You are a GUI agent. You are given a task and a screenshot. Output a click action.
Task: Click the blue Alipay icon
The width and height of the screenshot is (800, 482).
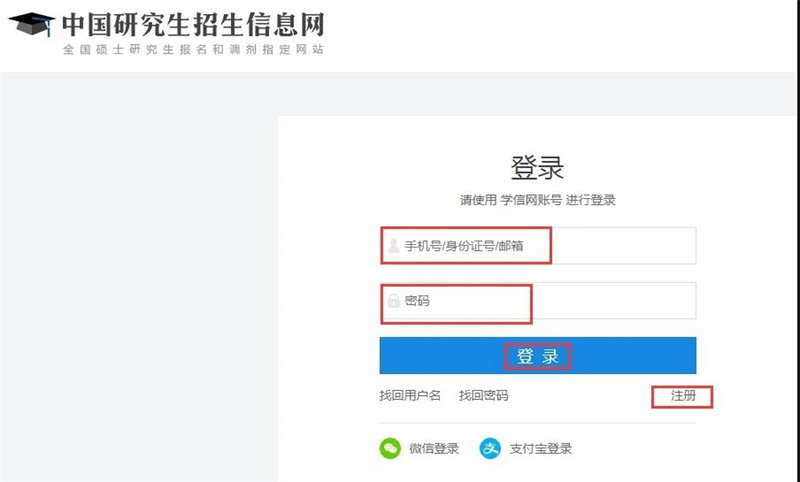coord(490,448)
